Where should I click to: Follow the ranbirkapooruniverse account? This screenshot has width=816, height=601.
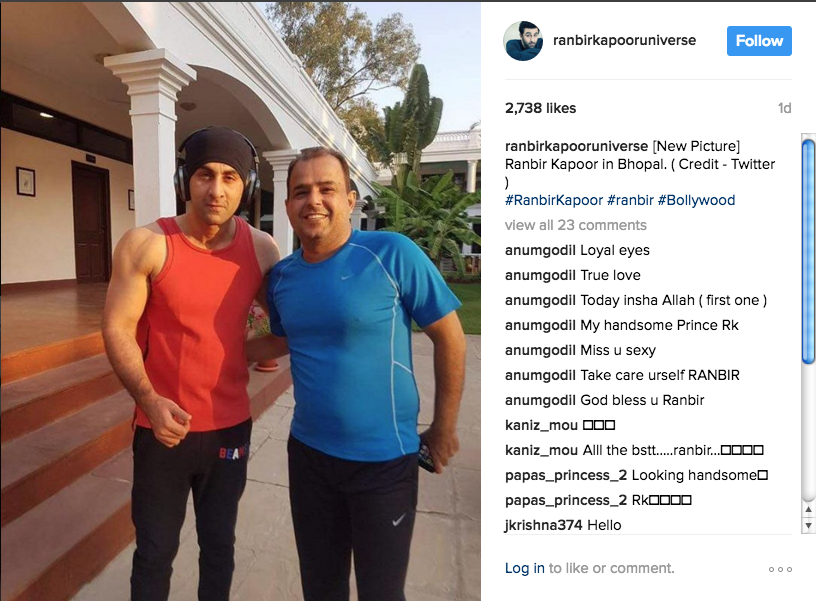click(x=759, y=41)
